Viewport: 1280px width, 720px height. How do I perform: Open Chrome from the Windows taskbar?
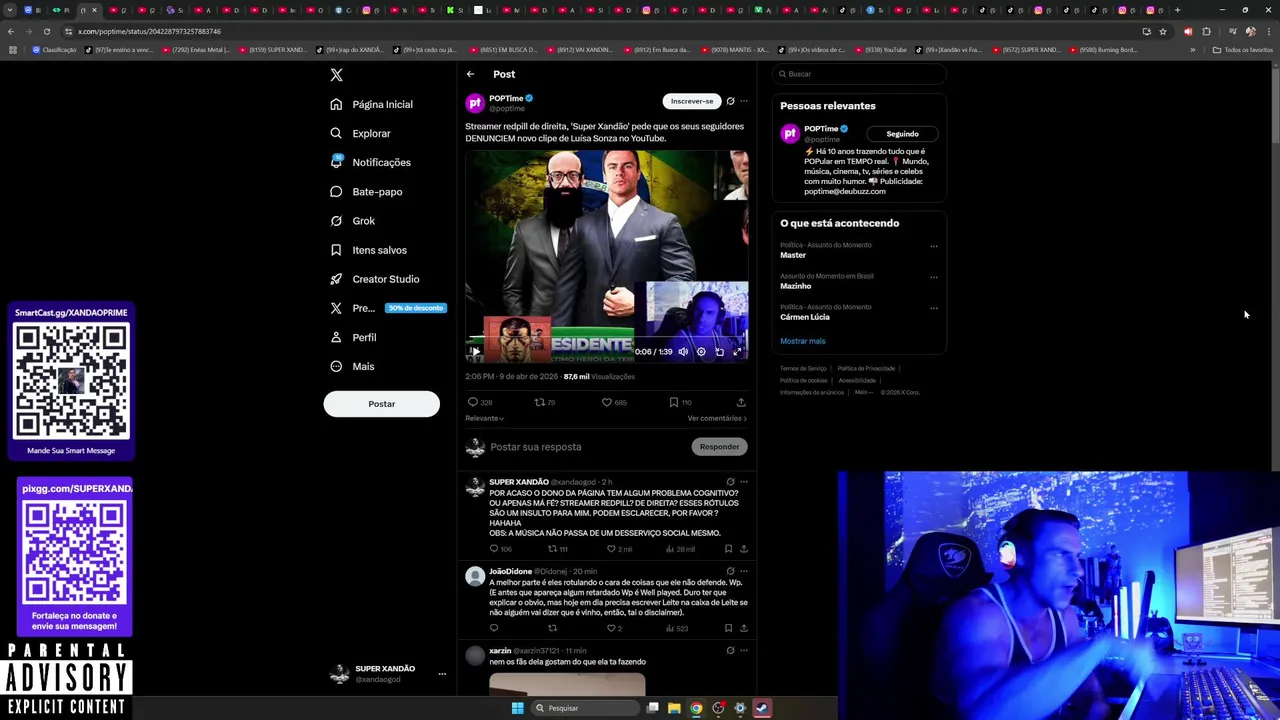(696, 708)
